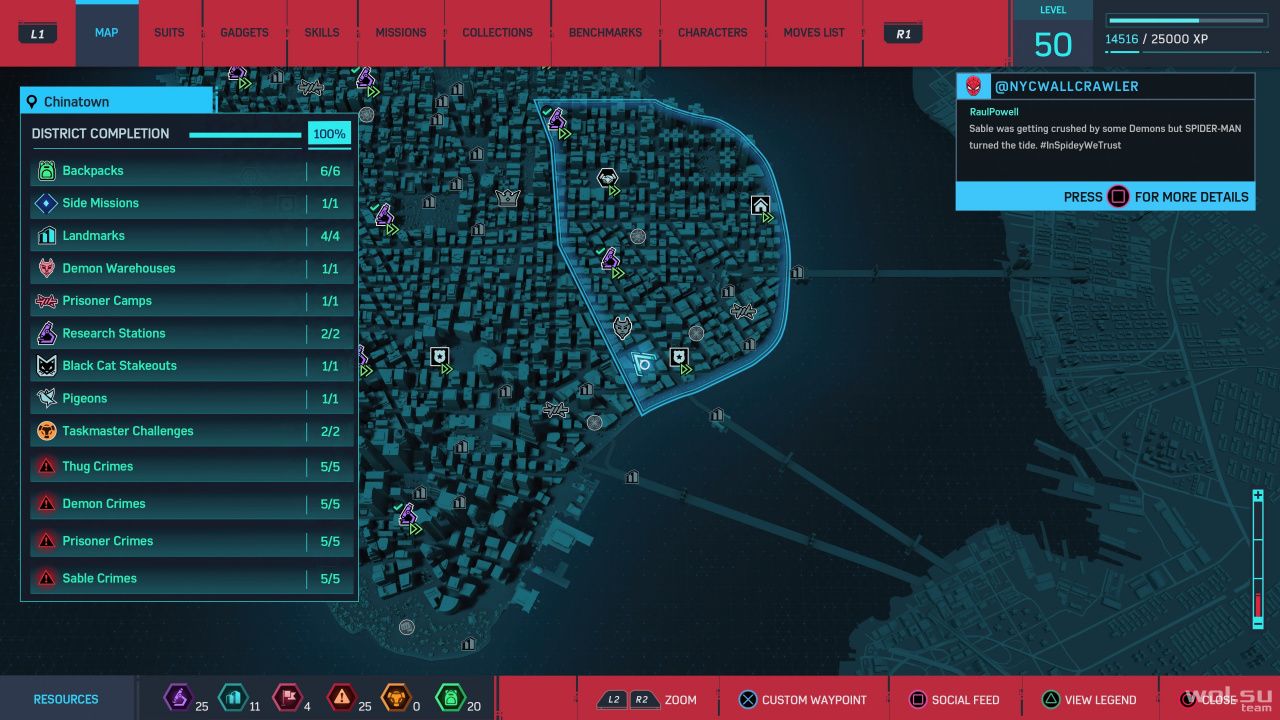Viewport: 1280px width, 720px height.
Task: Click the zoom in plus on slider
Action: tap(1258, 496)
